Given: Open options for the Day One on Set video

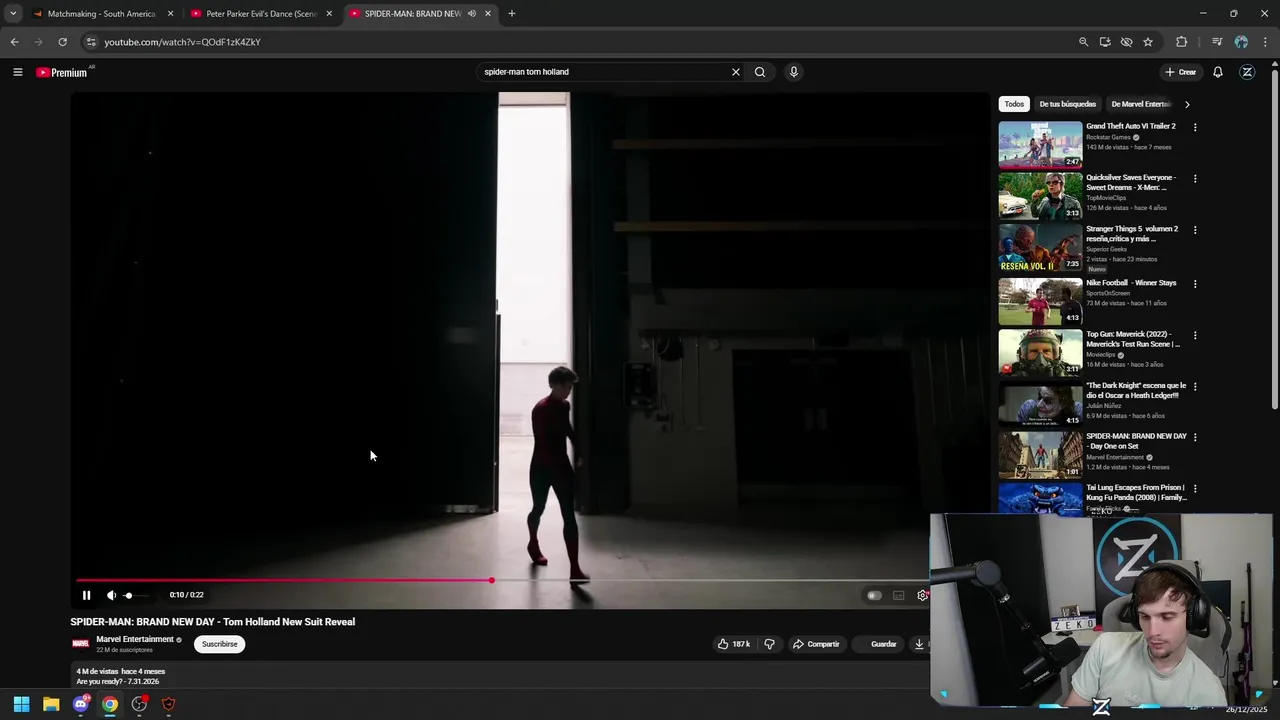Looking at the screenshot, I should pos(1195,438).
